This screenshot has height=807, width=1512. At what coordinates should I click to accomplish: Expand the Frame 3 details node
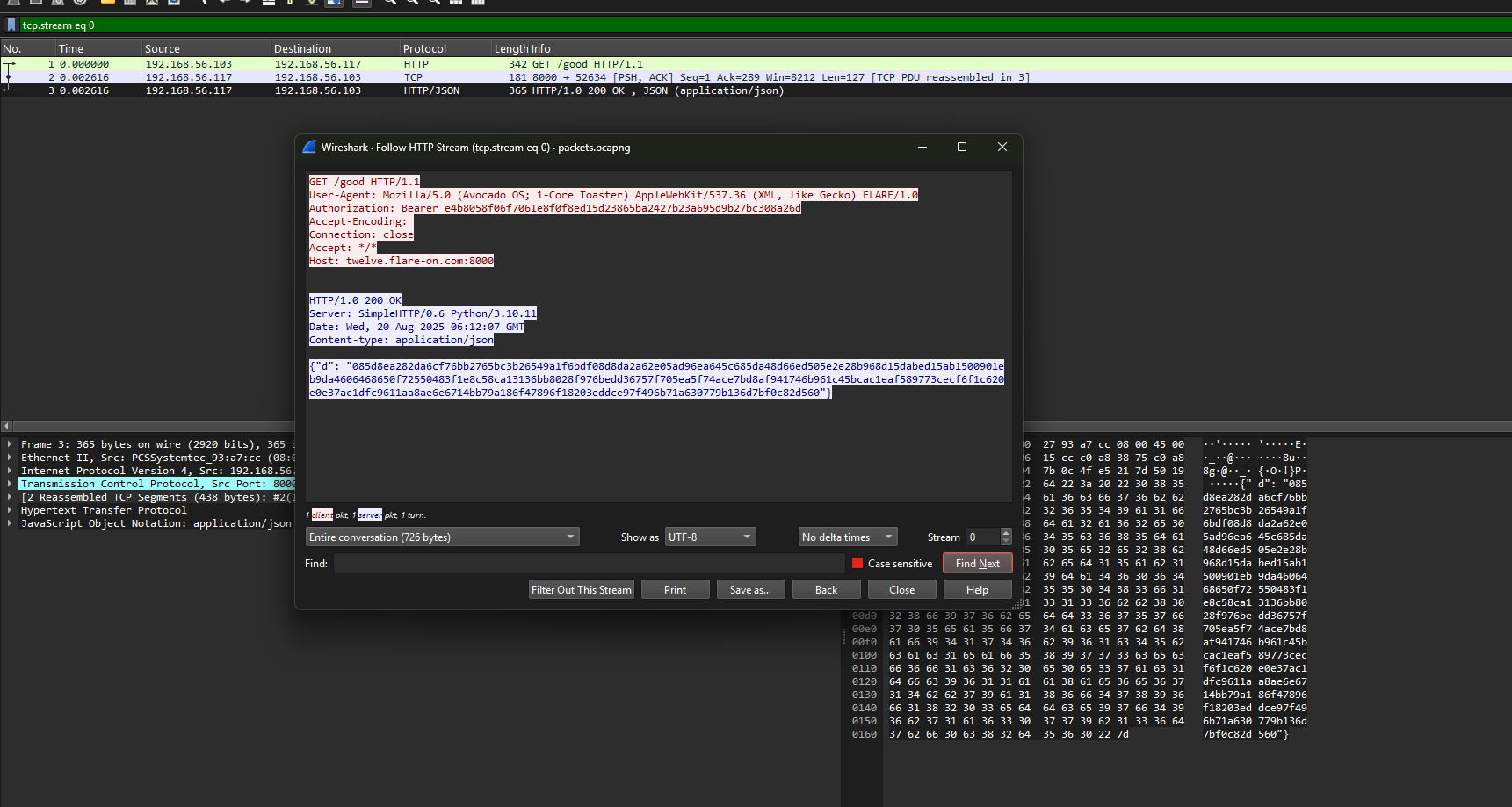(10, 444)
